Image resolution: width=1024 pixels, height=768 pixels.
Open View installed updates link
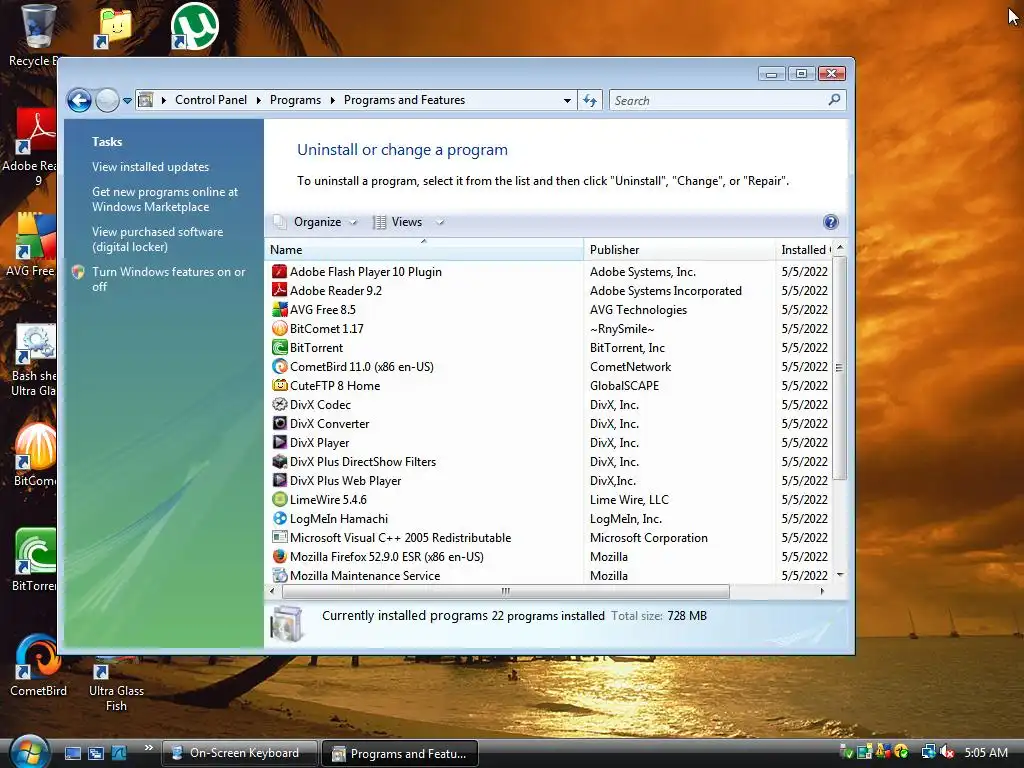[150, 167]
